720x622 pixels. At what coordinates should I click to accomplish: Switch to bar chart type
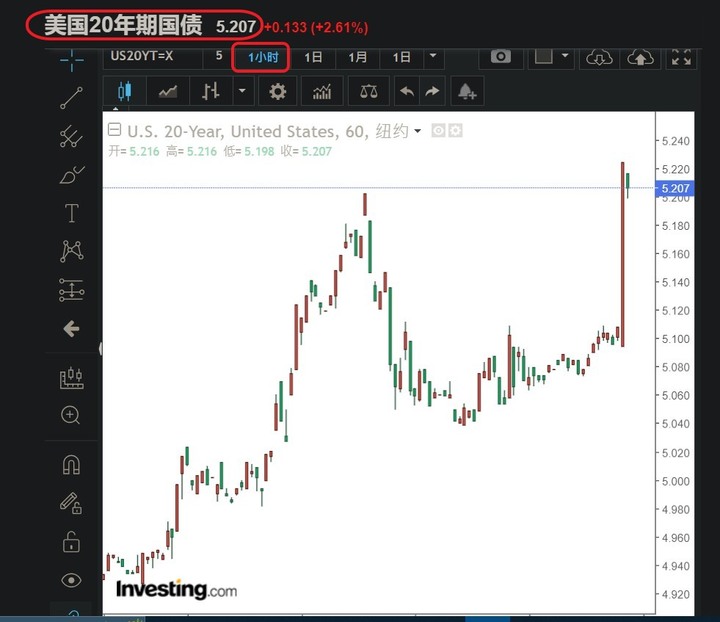click(x=211, y=91)
